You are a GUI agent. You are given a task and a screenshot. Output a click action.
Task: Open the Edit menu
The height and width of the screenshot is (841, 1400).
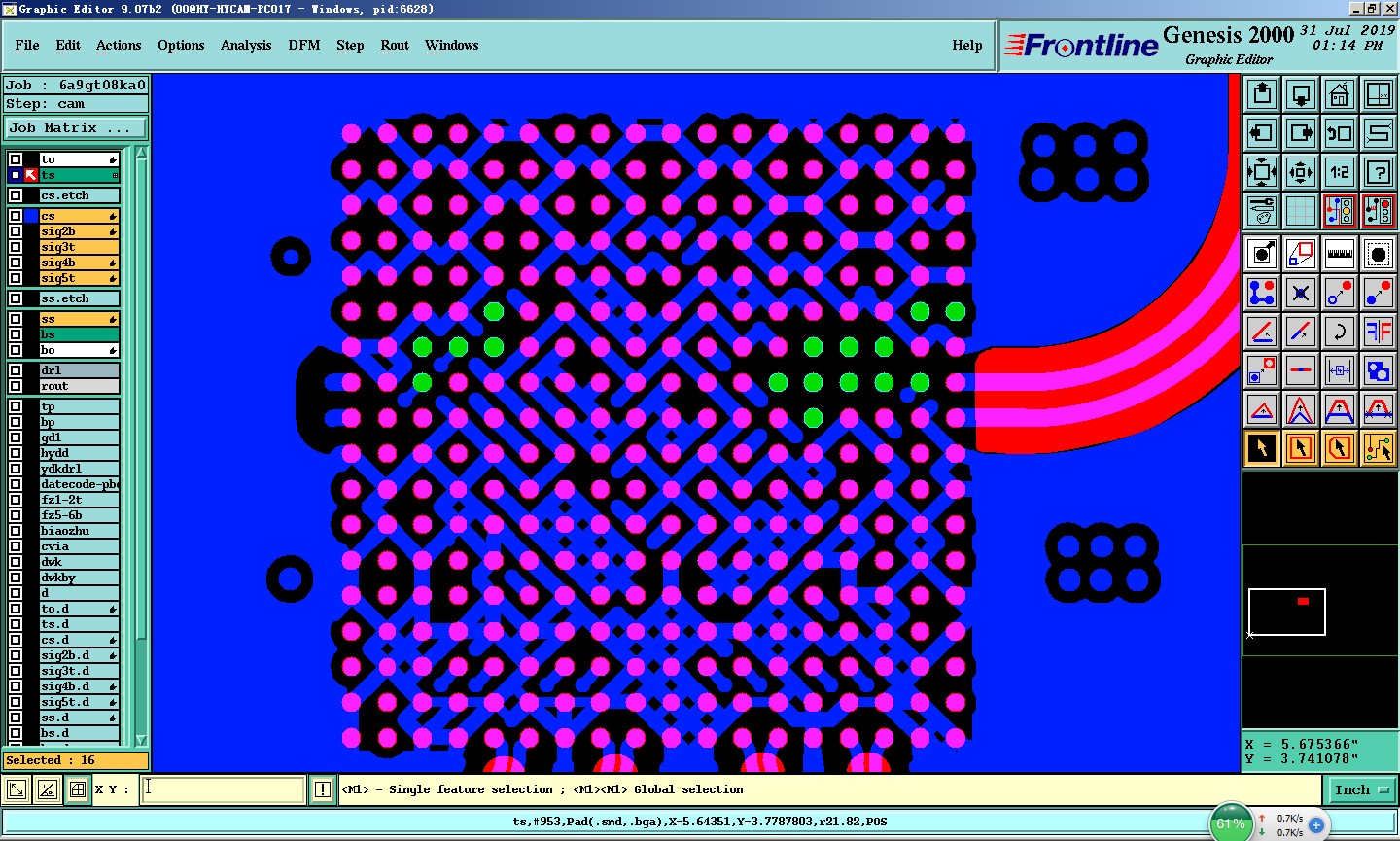click(x=68, y=45)
